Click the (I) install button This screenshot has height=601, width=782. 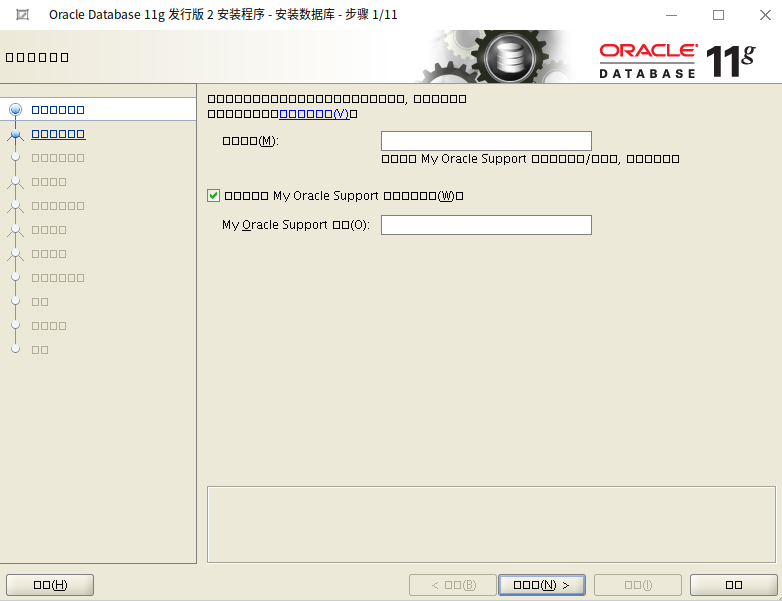coord(637,585)
